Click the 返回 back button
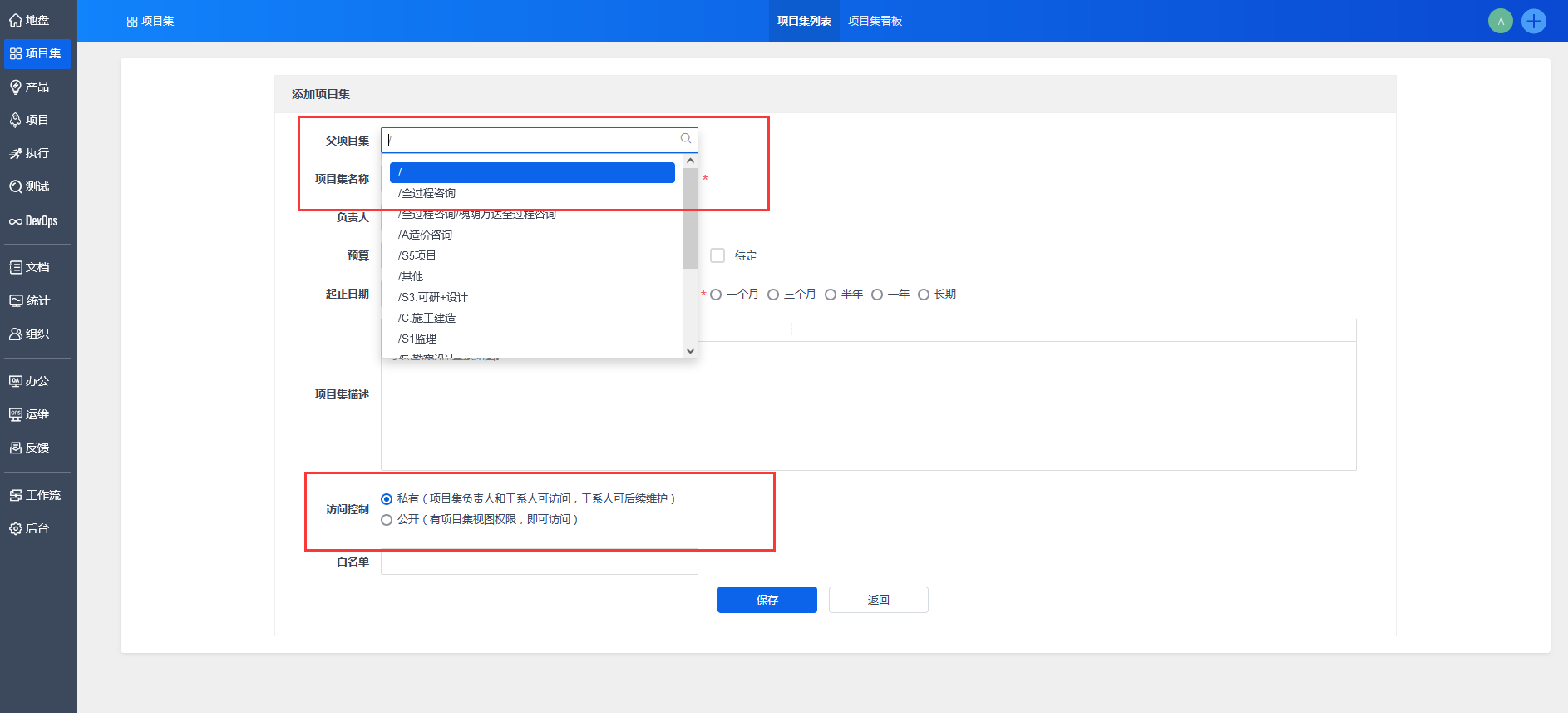1568x713 pixels. click(x=878, y=600)
